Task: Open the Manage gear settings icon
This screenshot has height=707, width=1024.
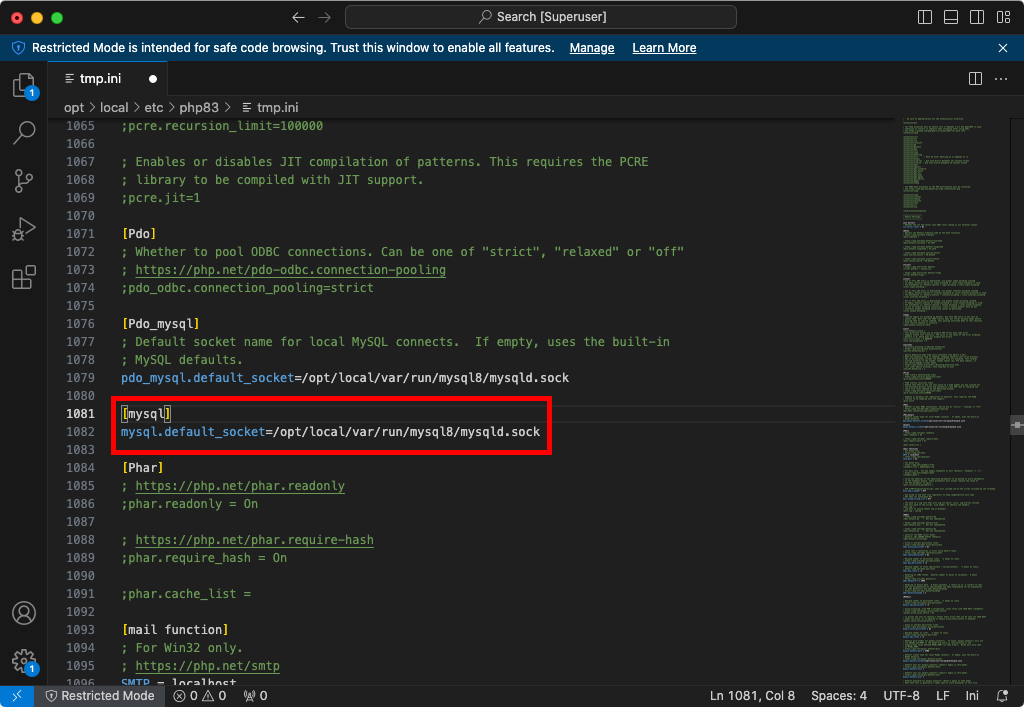Action: click(24, 661)
